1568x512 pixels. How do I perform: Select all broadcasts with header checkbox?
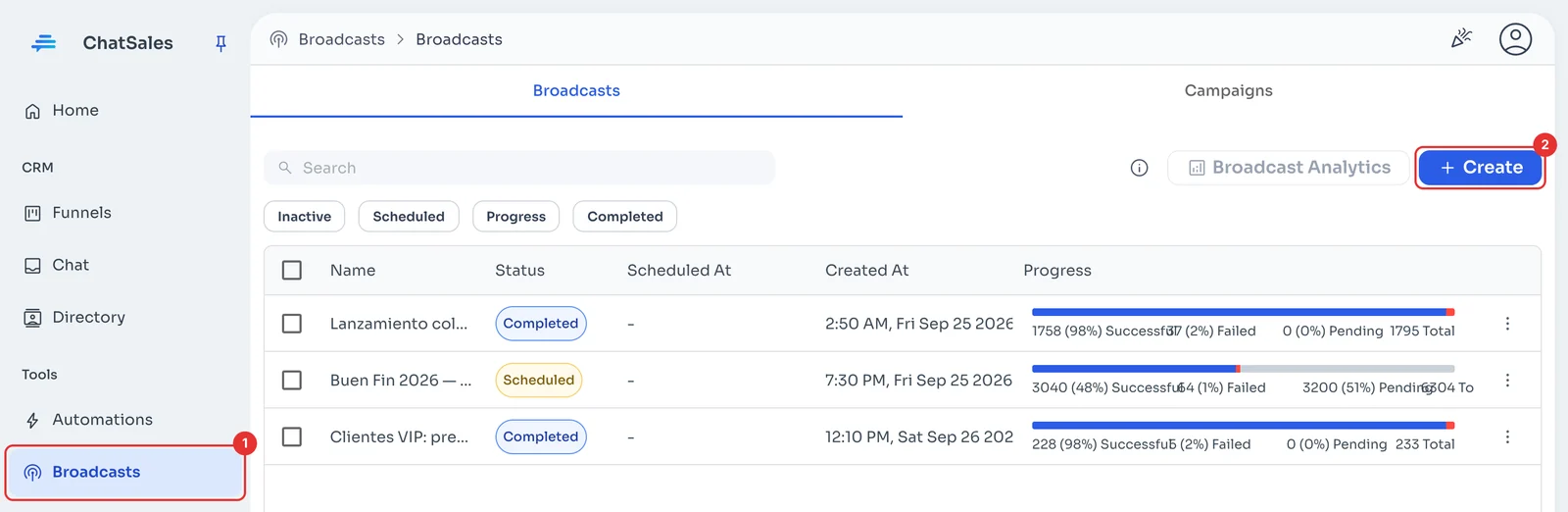pyautogui.click(x=292, y=270)
